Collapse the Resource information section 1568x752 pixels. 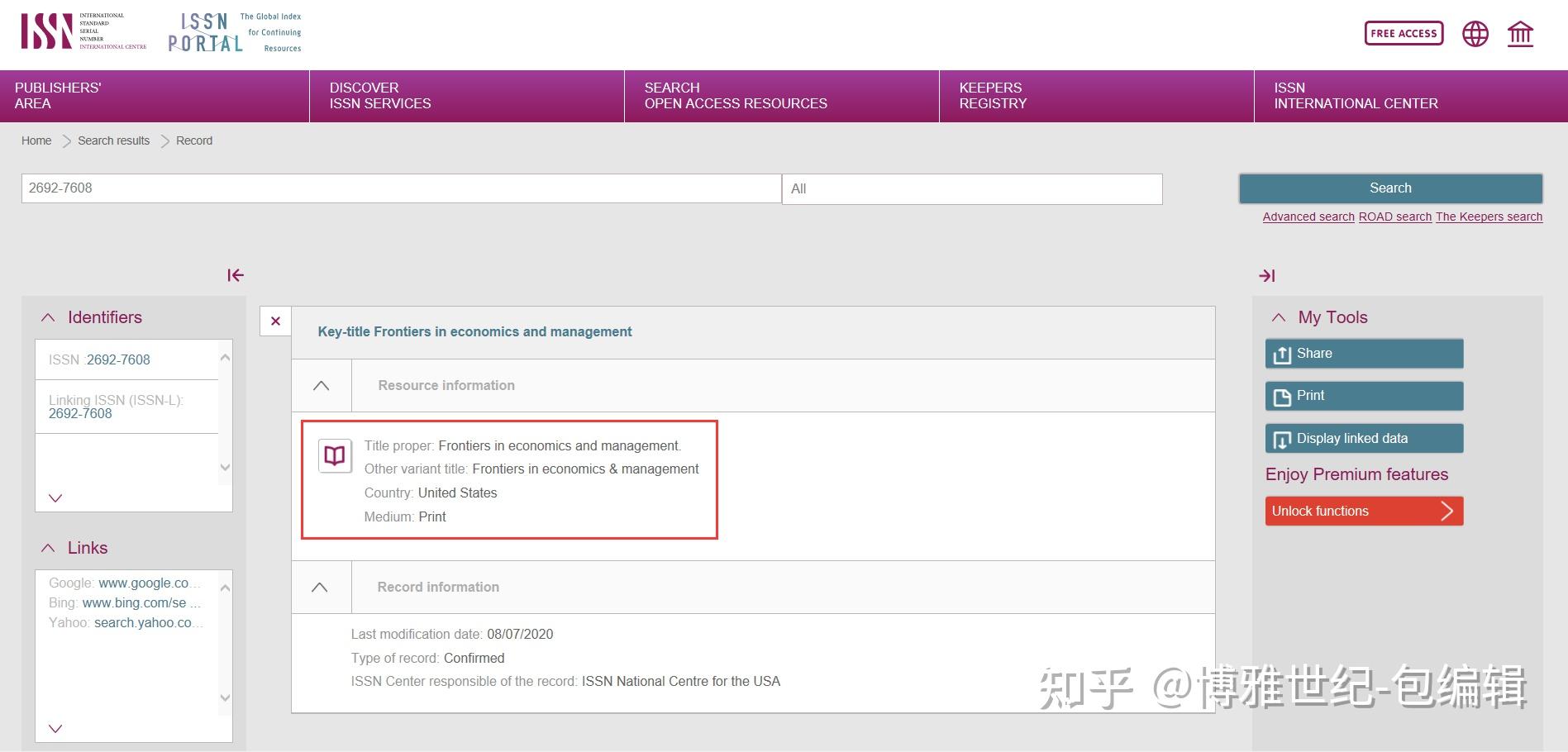pyautogui.click(x=321, y=384)
